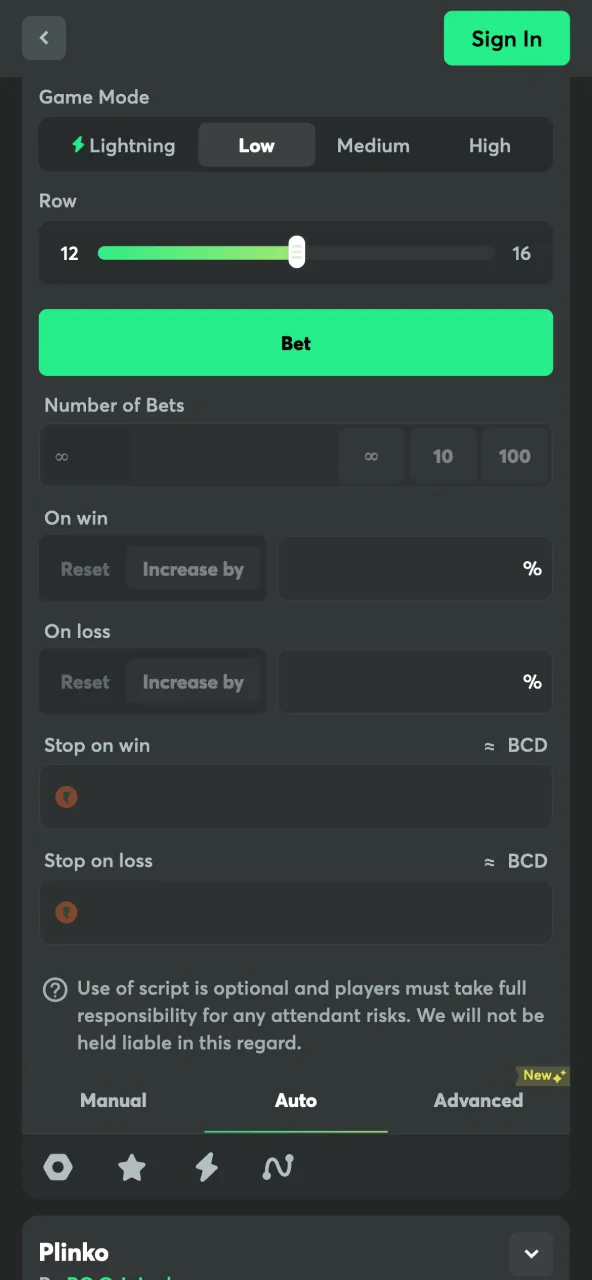Open the game settings hexagon icon
The height and width of the screenshot is (1280, 592).
pyautogui.click(x=57, y=1167)
